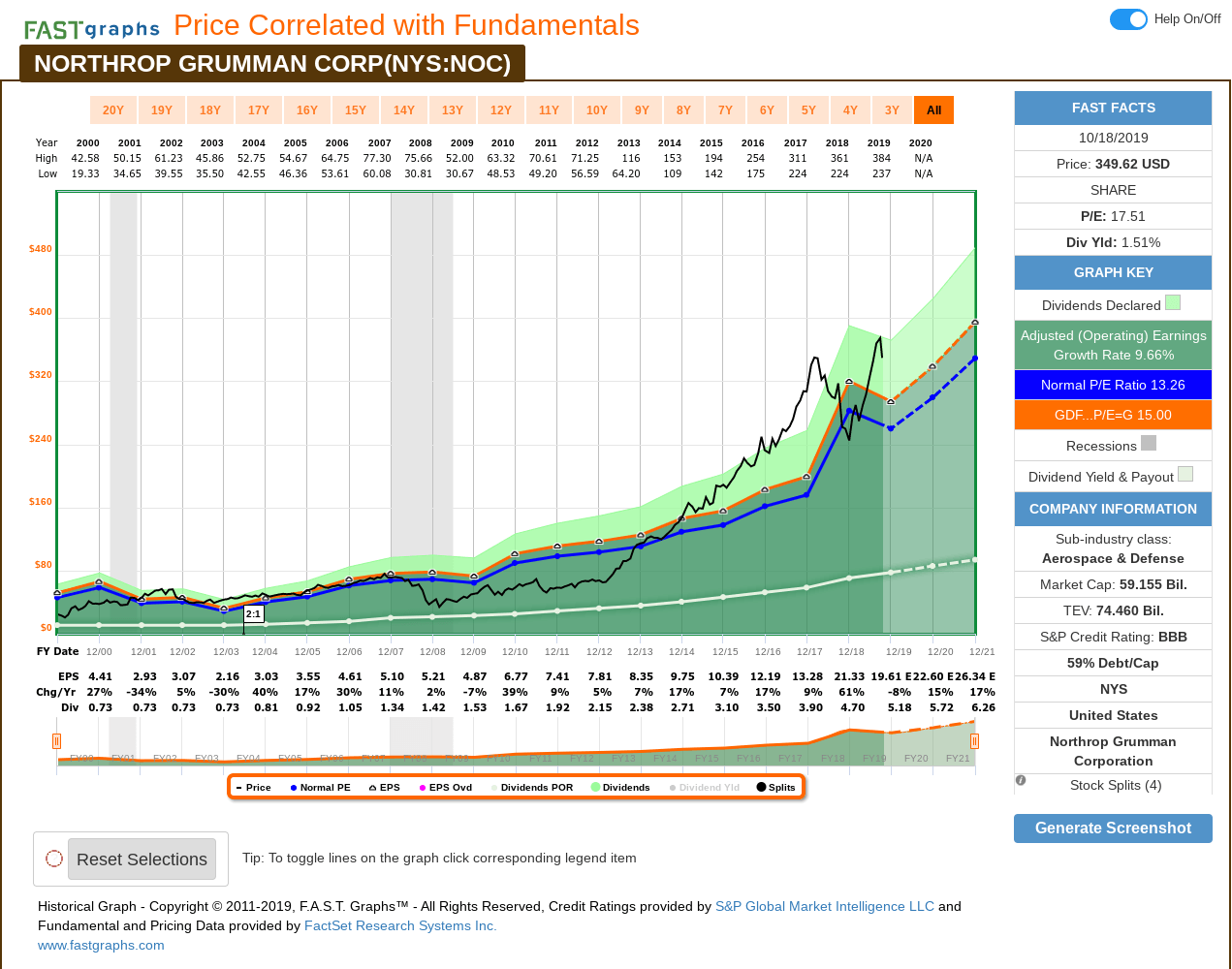The image size is (1232, 969).
Task: Toggle Normal PE line in legend
Action: pyautogui.click(x=320, y=787)
